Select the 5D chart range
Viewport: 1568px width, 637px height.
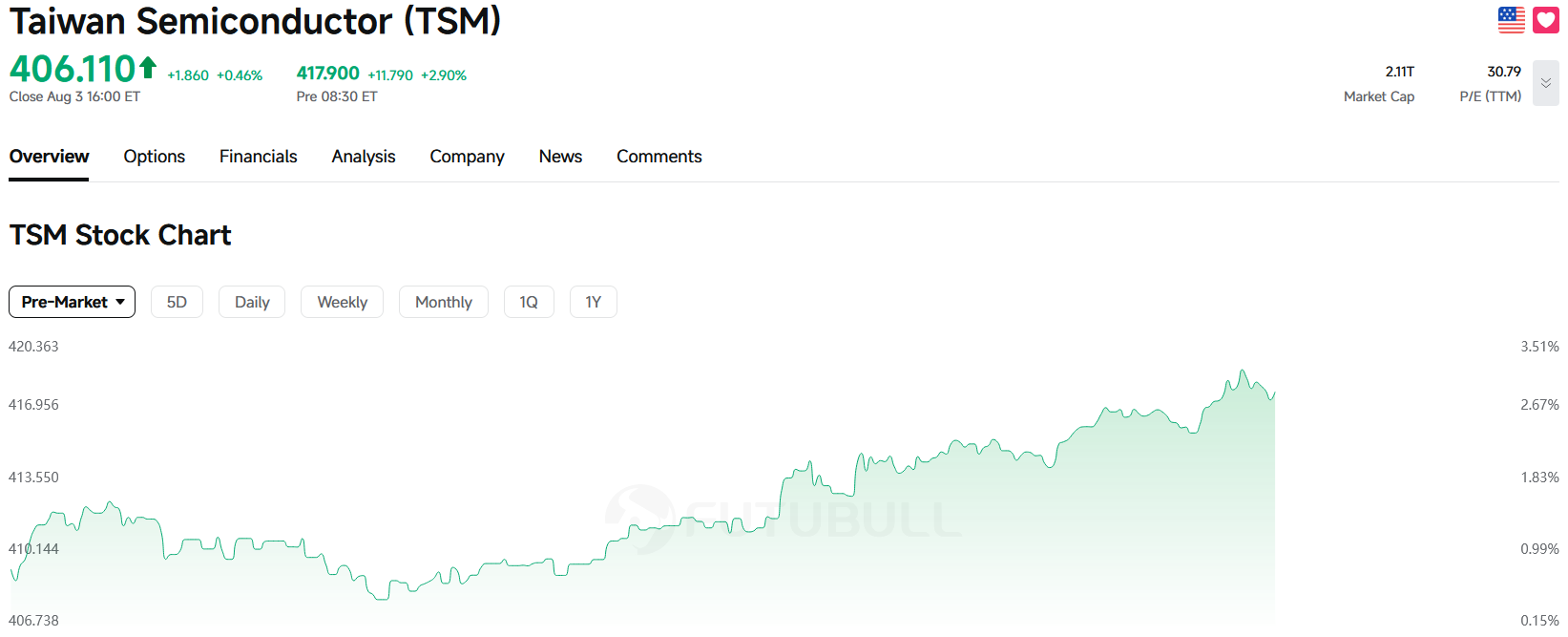(x=177, y=302)
